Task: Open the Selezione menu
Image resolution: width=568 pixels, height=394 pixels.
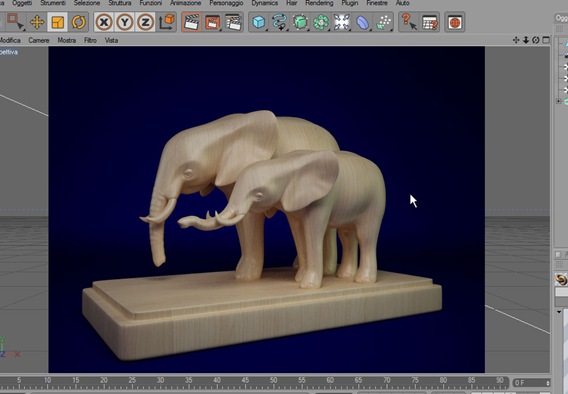Action: [x=87, y=3]
